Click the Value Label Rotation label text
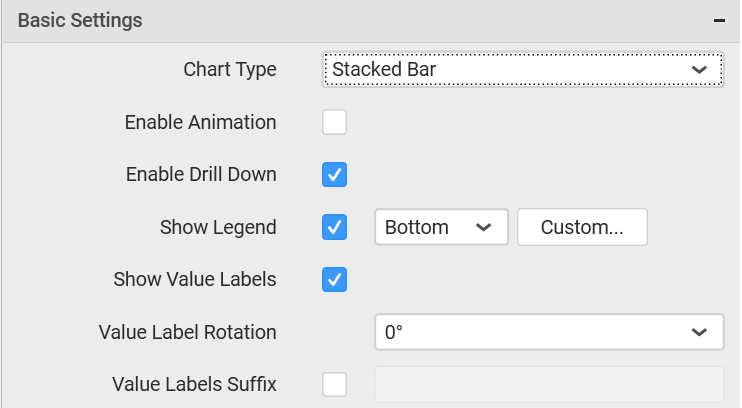 coord(187,332)
